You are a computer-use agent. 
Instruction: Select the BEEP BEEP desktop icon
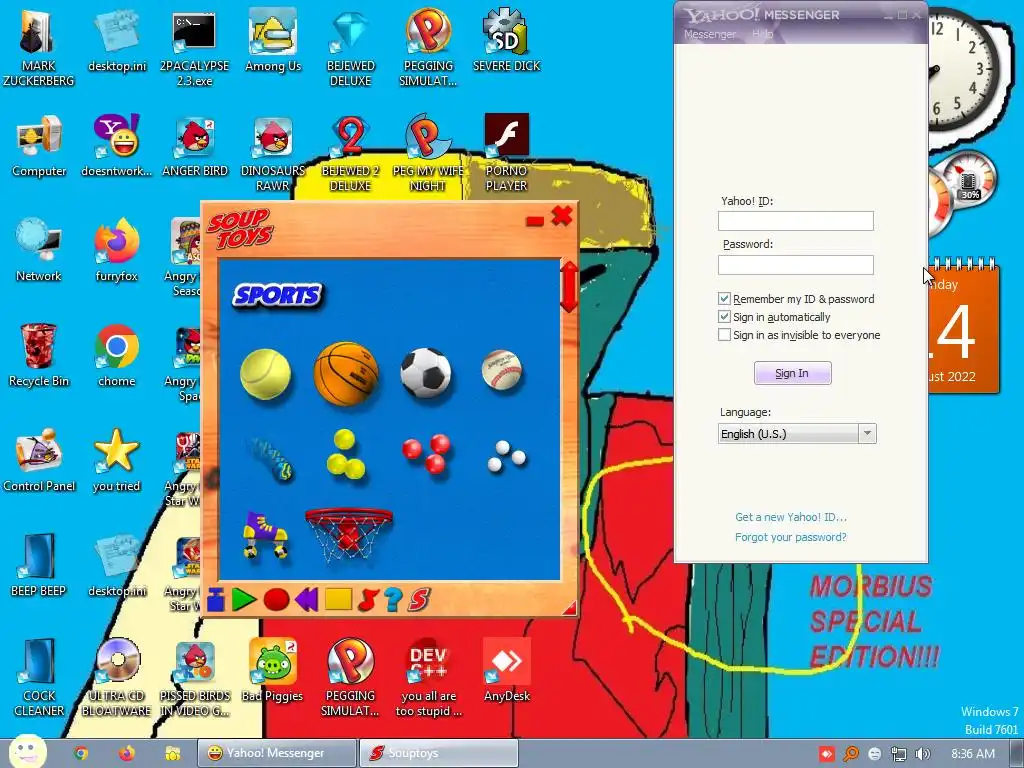pos(39,566)
